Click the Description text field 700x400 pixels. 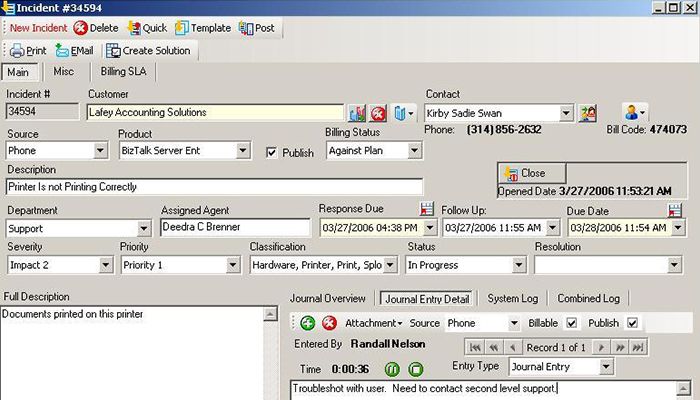214,187
